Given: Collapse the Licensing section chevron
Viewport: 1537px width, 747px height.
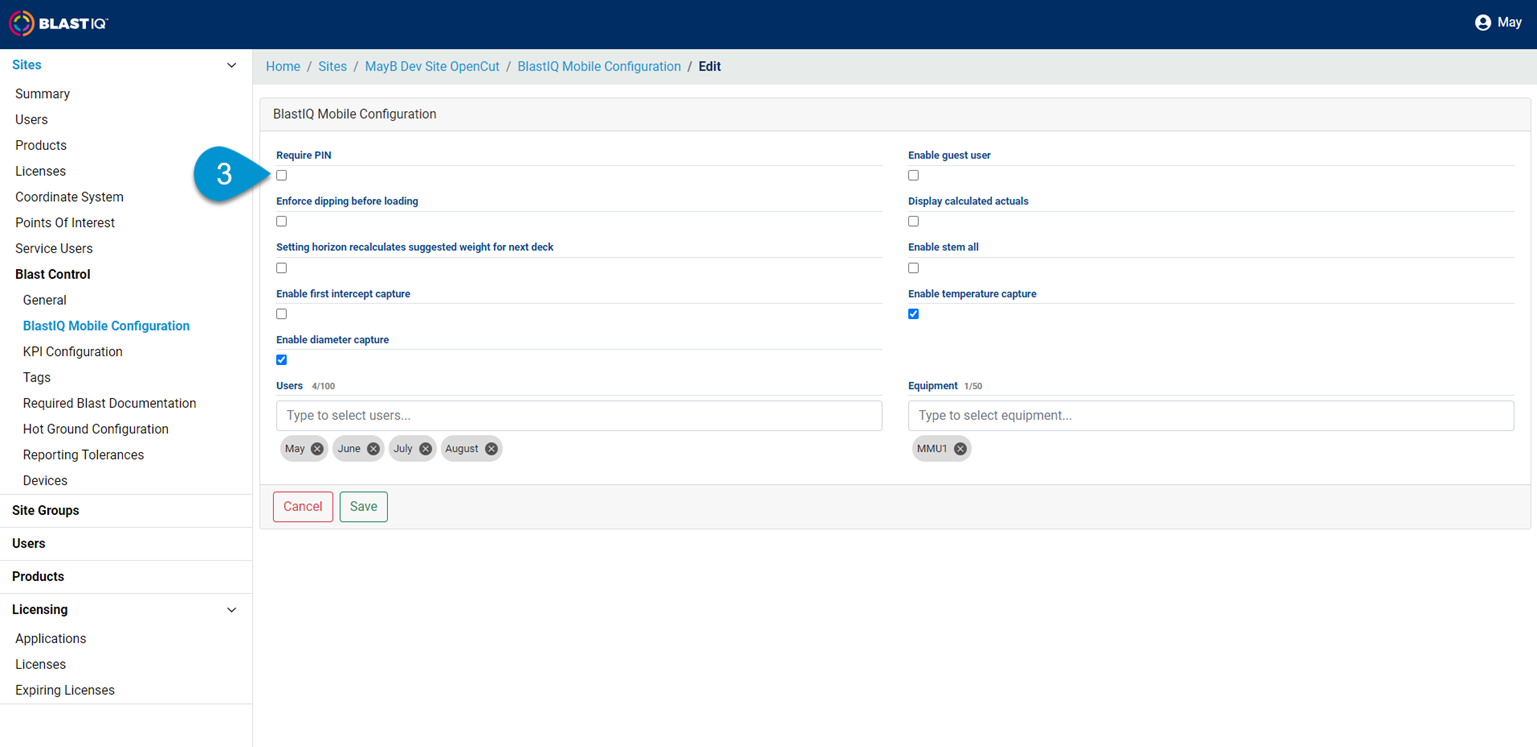Looking at the screenshot, I should click(x=231, y=610).
